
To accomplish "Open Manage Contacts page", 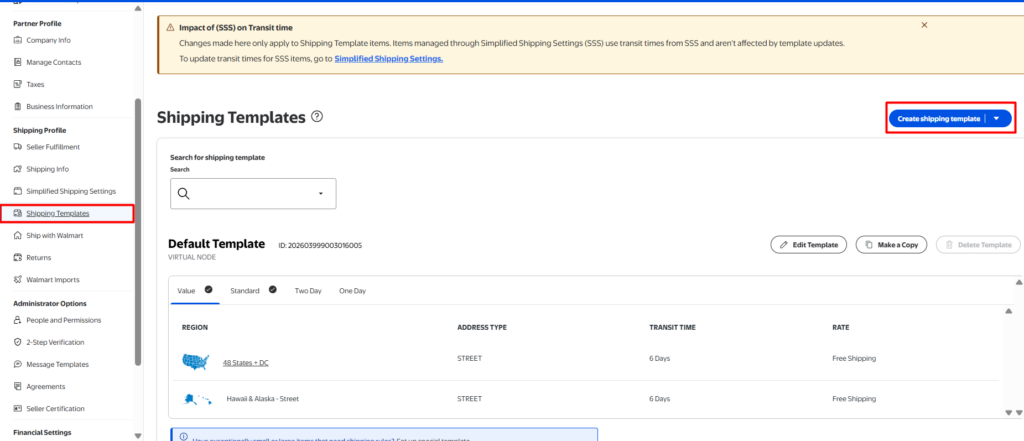I will click(54, 62).
